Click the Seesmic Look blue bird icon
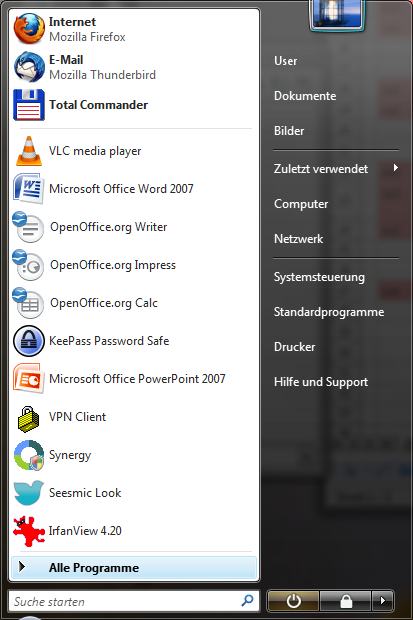 coord(28,493)
